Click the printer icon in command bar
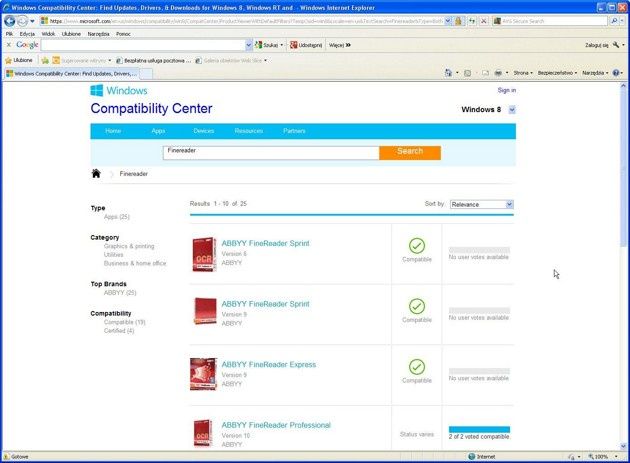The height and width of the screenshot is (463, 630). (498, 73)
